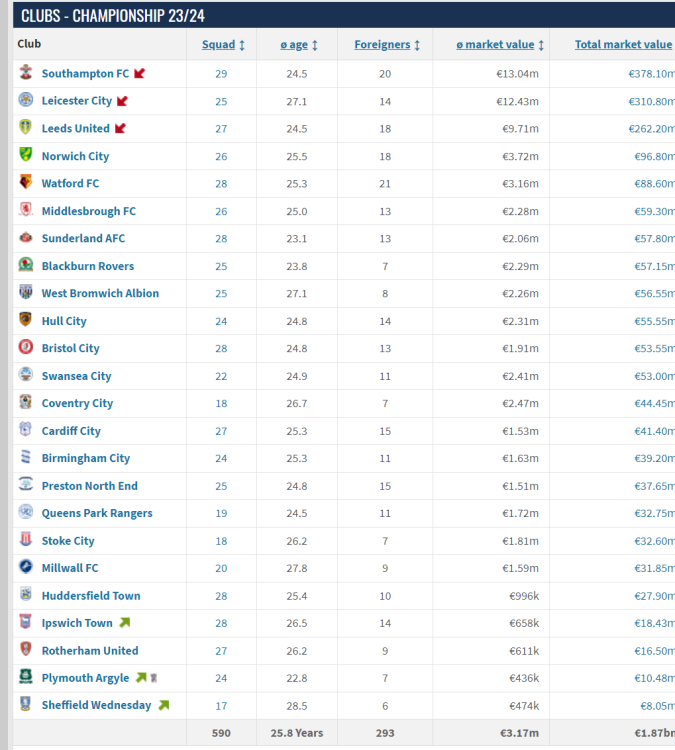
Task: Select Huddersfield Town market value €996k
Action: (x=524, y=596)
